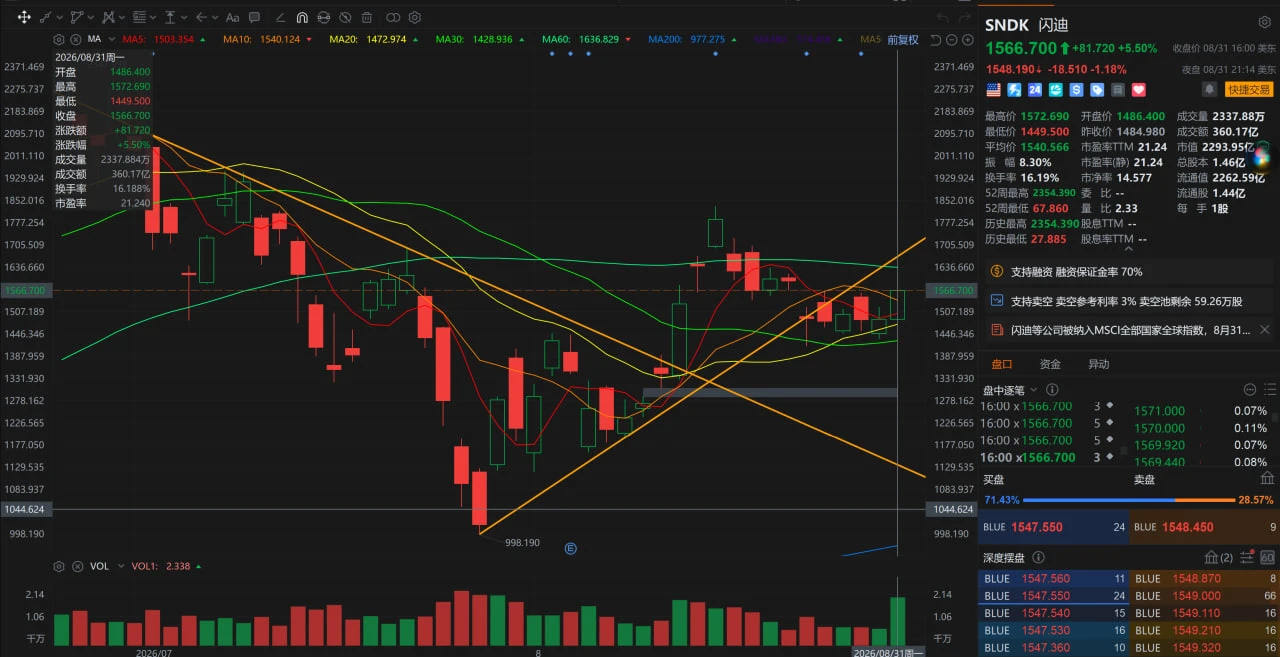
Task: Select the pencil brush drawing tool
Action: [281, 17]
